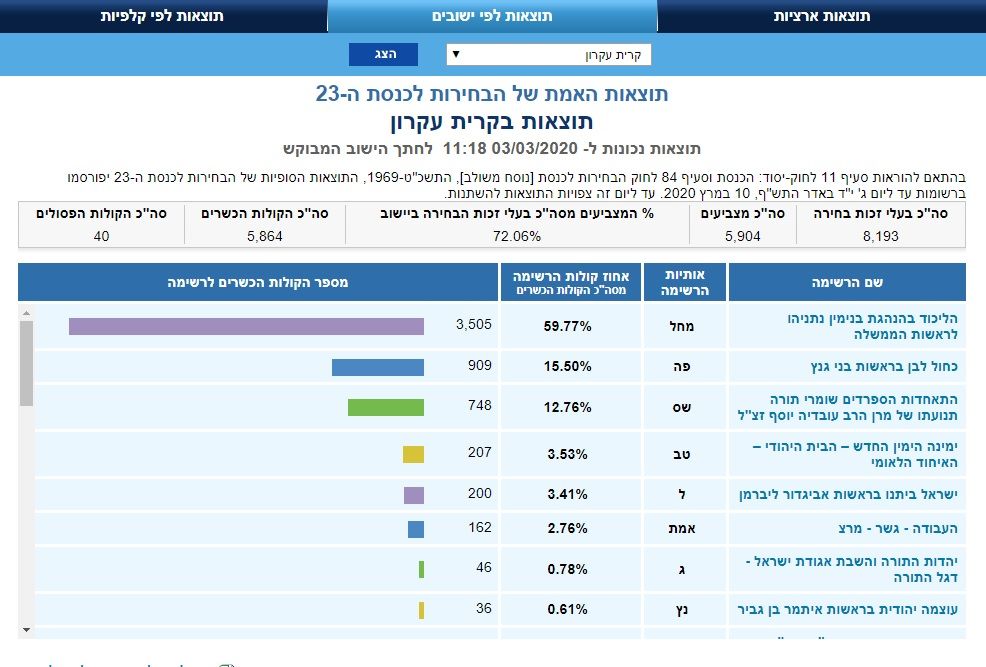Click the yellow bar for 207 votes
Image resolution: width=986 pixels, height=667 pixels.
(x=413, y=454)
